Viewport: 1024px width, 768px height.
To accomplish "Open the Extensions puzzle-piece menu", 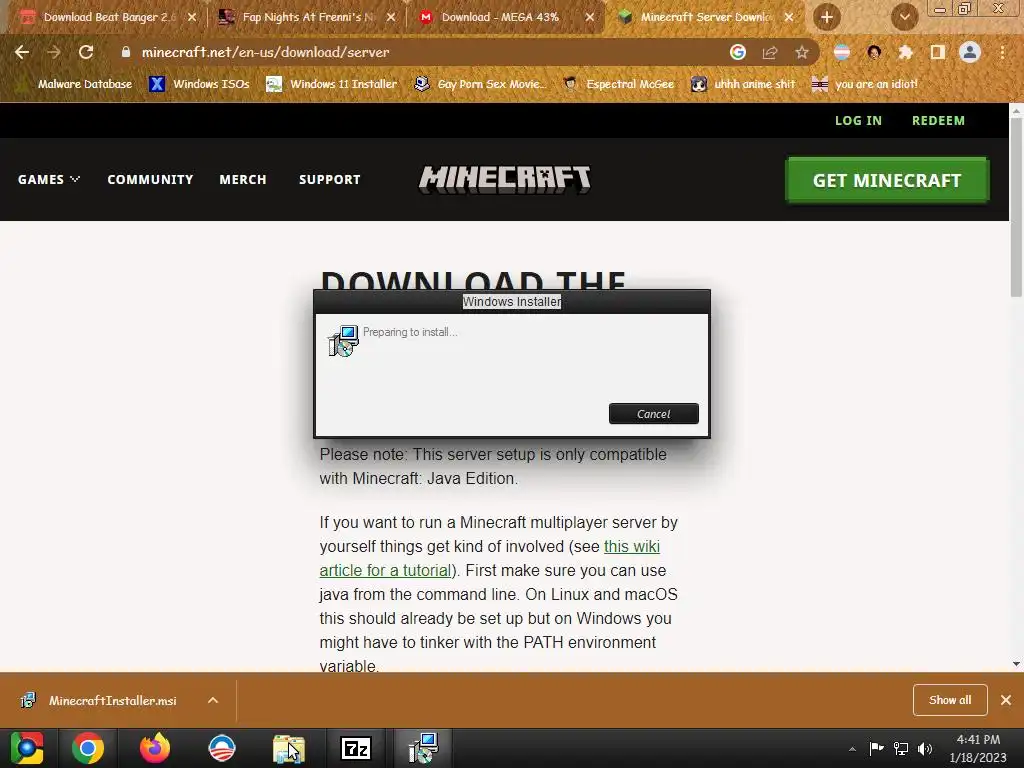I will pos(905,52).
